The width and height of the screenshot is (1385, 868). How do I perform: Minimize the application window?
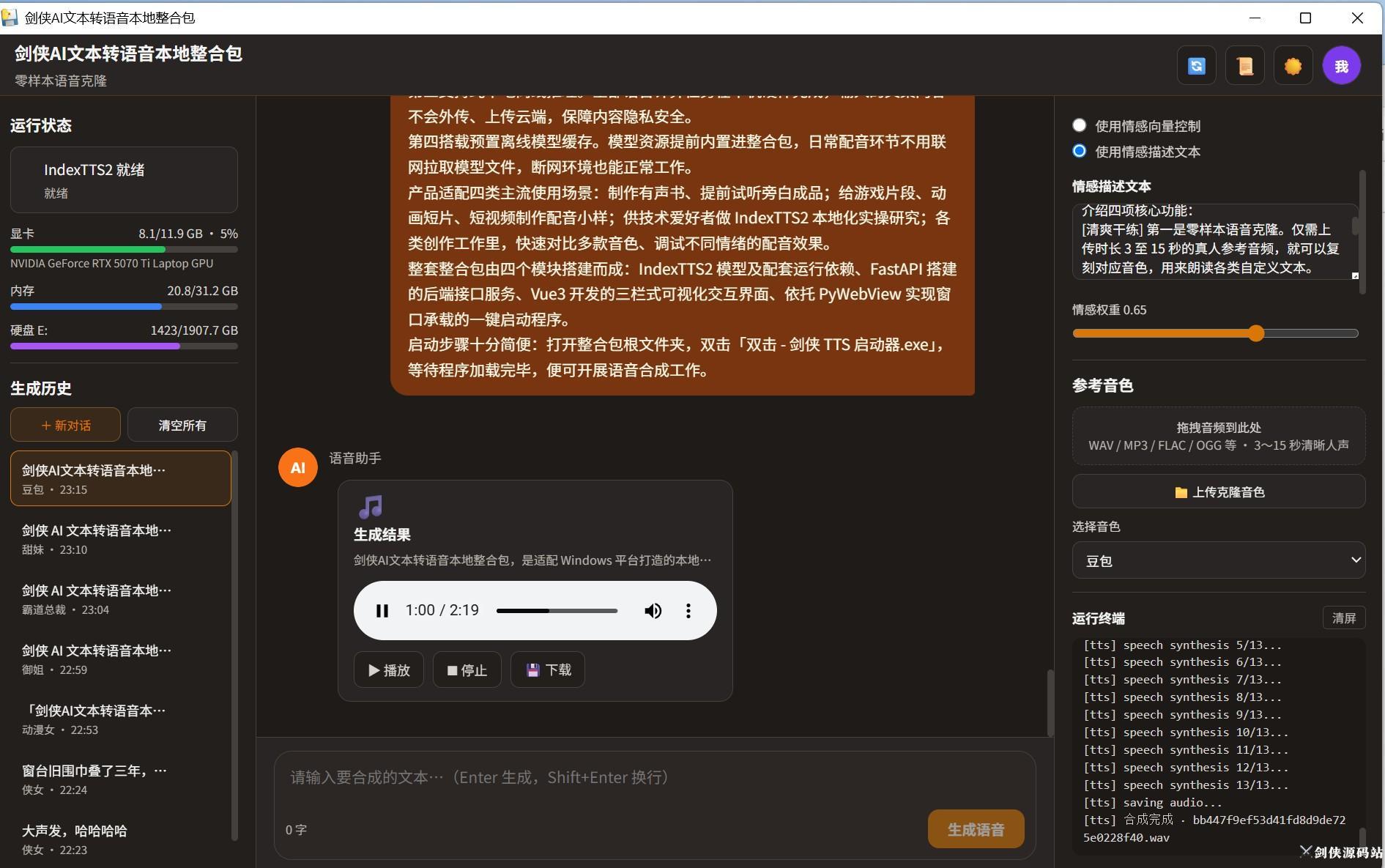pos(1255,18)
